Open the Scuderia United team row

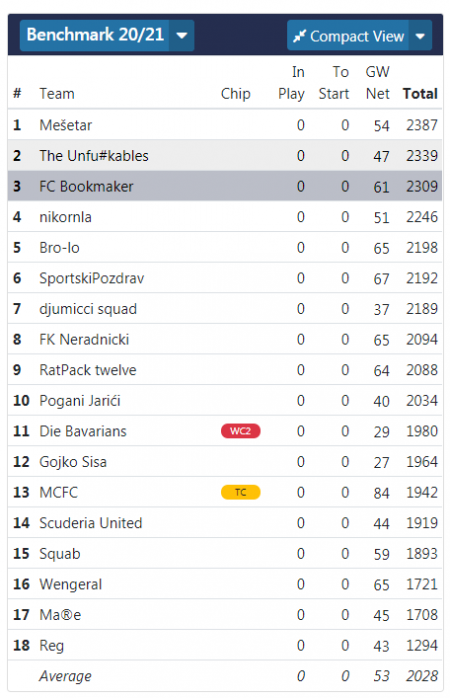pos(225,523)
